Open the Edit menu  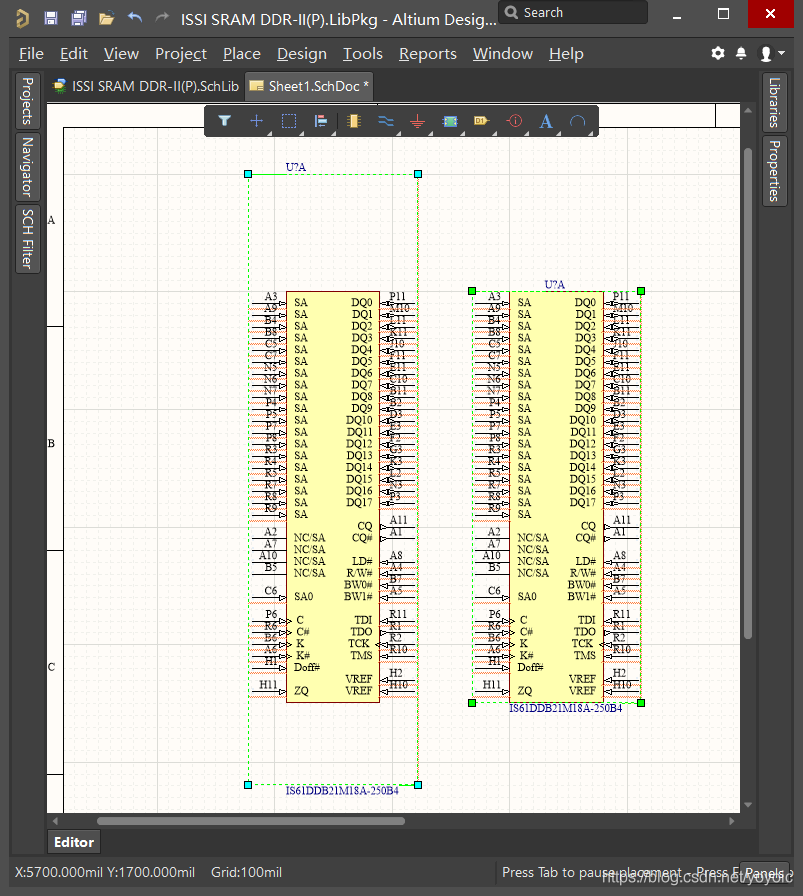click(74, 54)
